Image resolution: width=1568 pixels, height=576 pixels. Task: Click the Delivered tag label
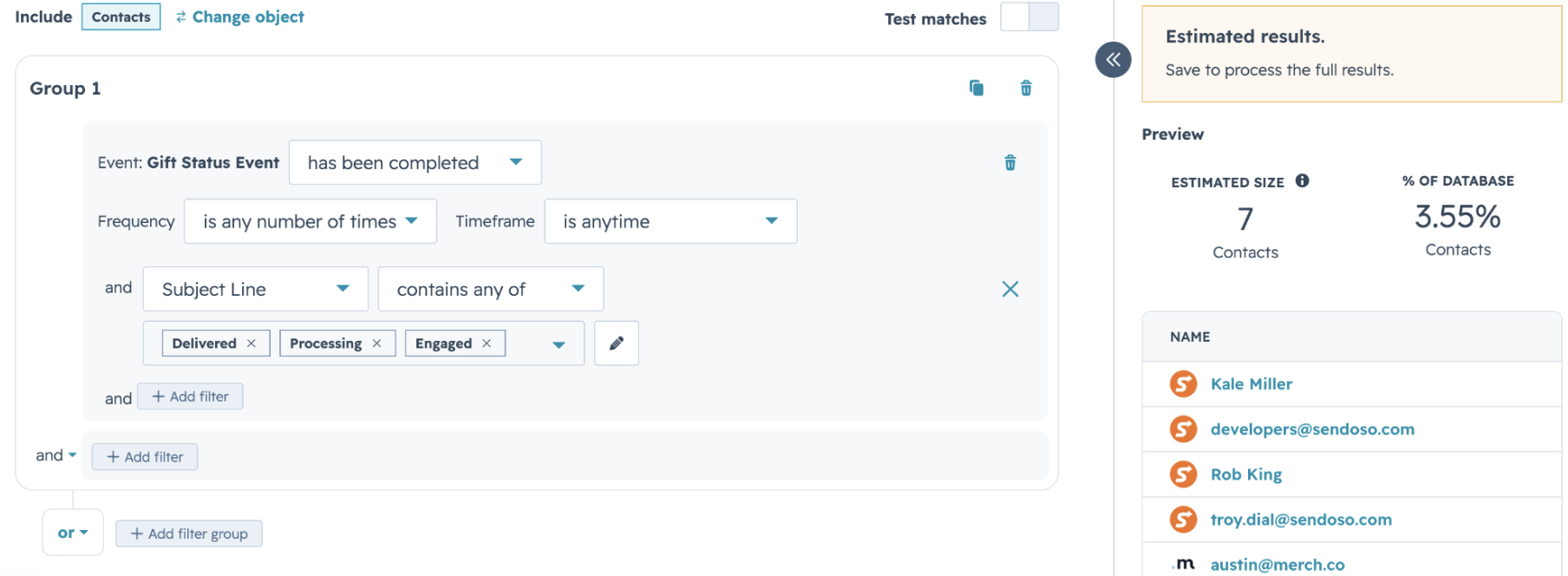204,344
